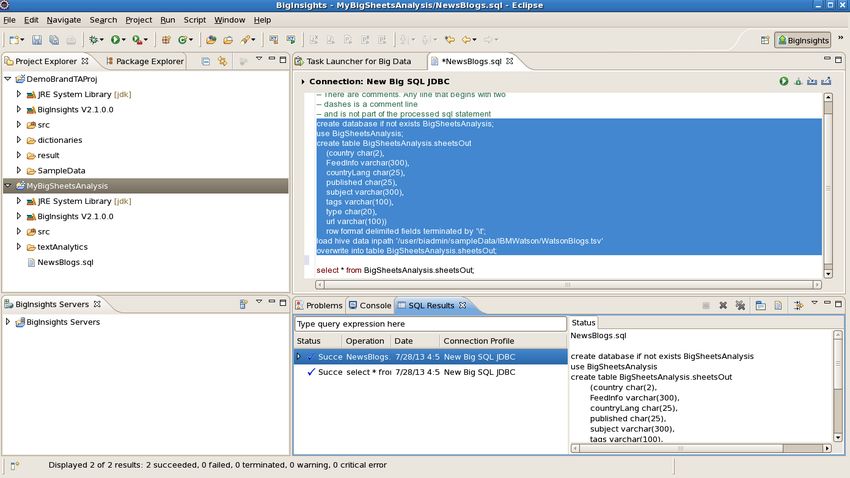Image resolution: width=850 pixels, height=478 pixels.
Task: Switch to the Package Explorer tab
Action: click(145, 61)
